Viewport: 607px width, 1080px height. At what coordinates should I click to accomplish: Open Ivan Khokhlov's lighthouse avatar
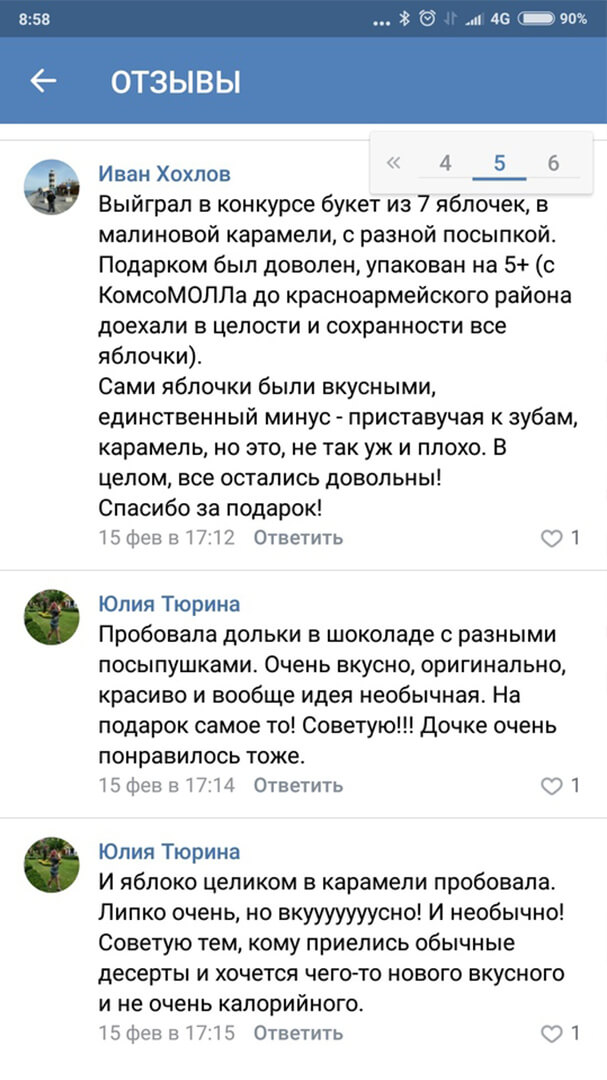51,186
